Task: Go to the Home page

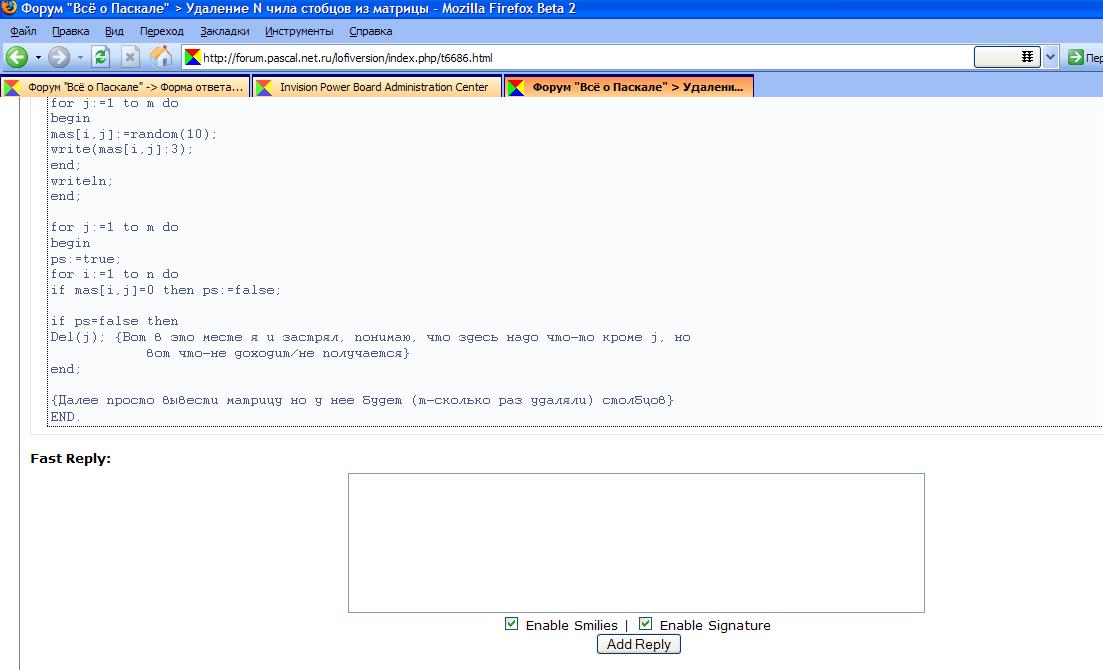Action: pos(160,57)
